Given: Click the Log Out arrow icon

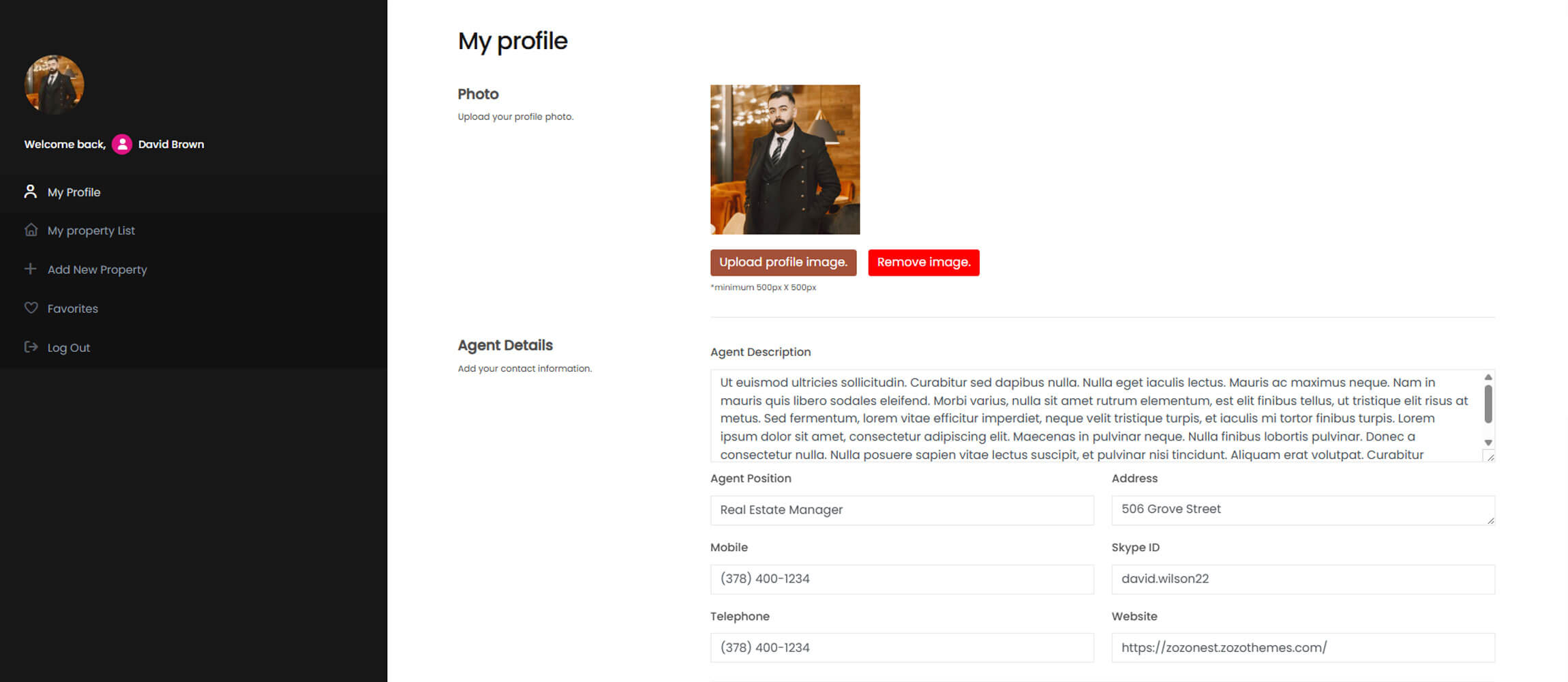Looking at the screenshot, I should pyautogui.click(x=31, y=346).
